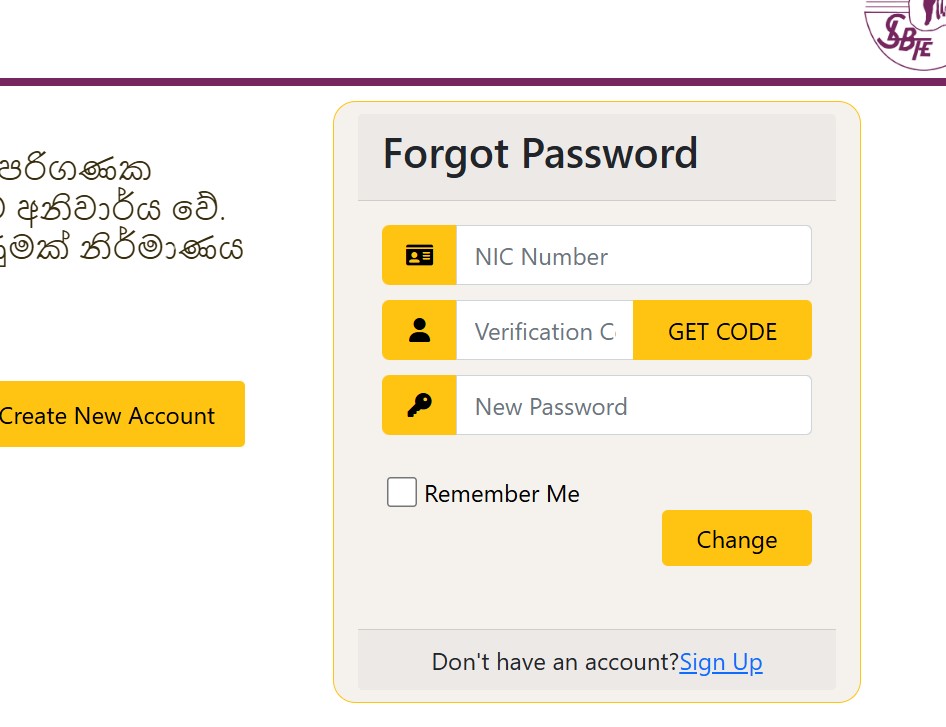Click the ID card icon beside NIC Number
This screenshot has width=946, height=727.
419,255
